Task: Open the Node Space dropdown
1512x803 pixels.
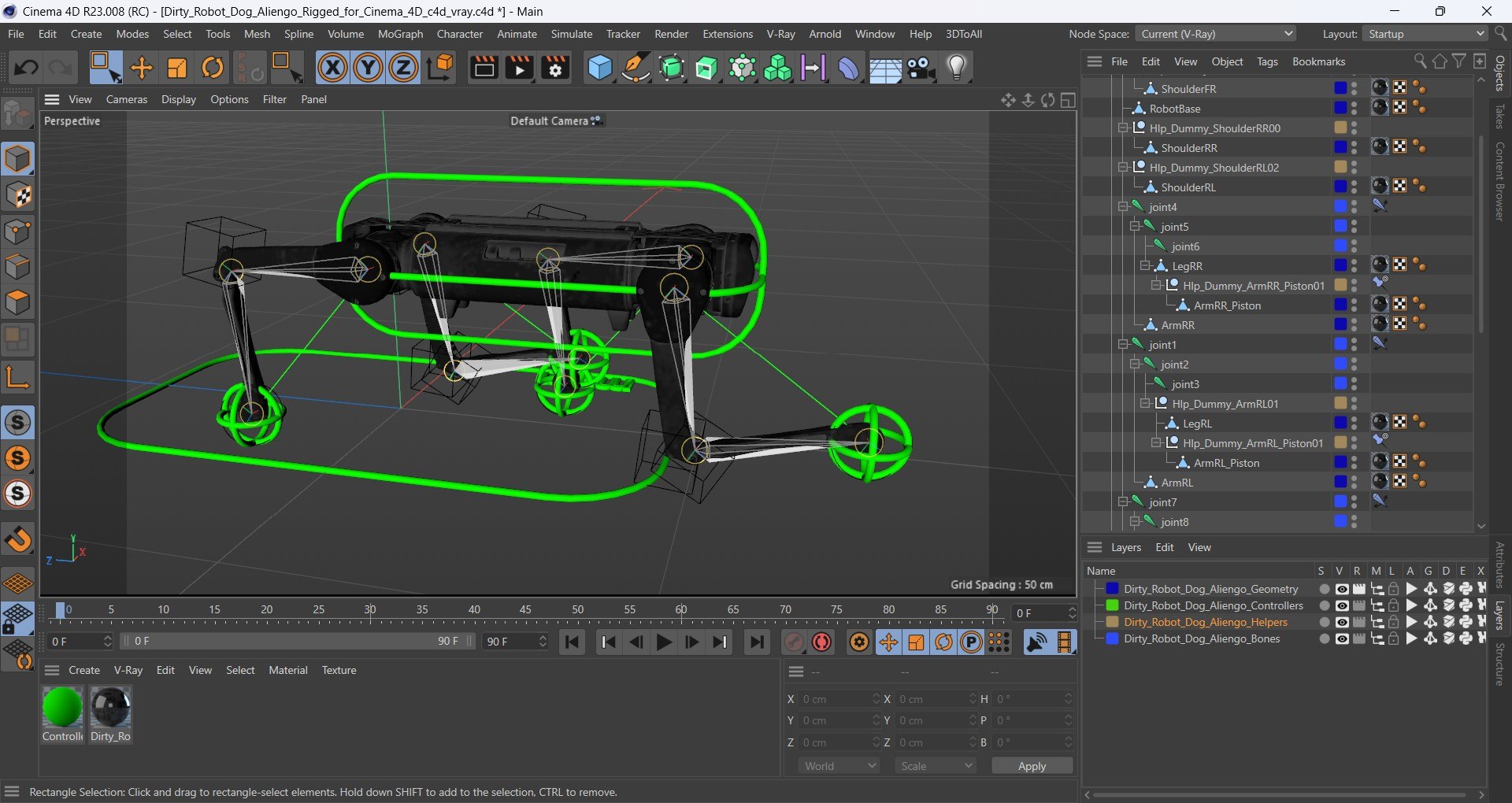Action: [1215, 34]
